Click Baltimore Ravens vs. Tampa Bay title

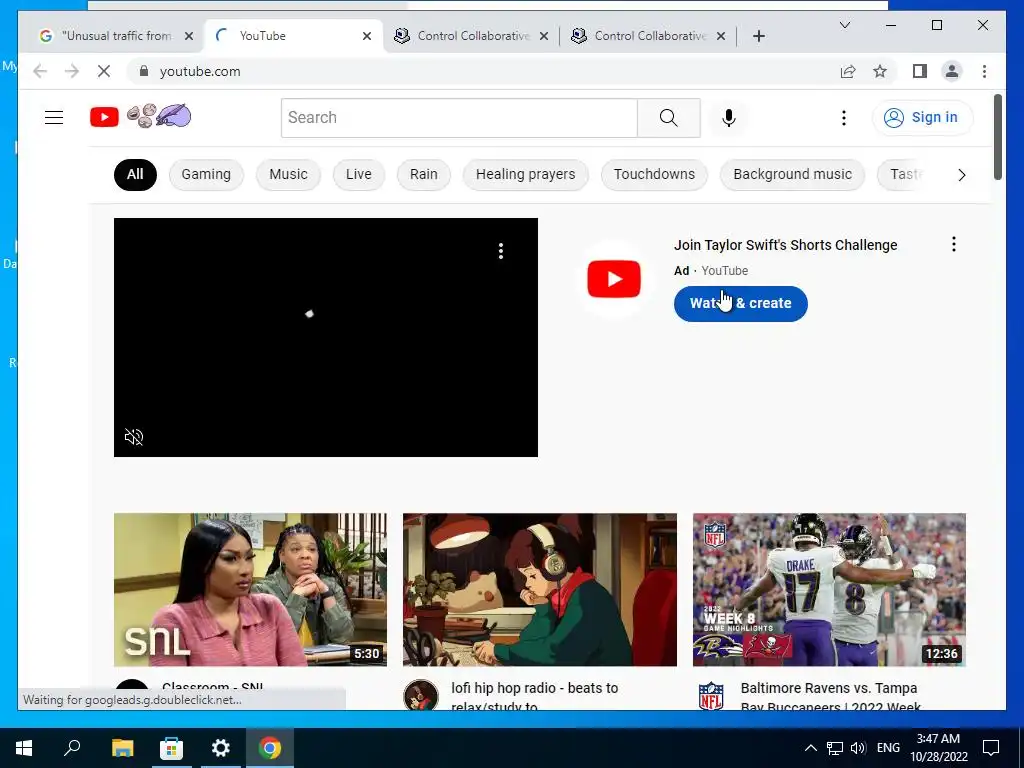[831, 696]
